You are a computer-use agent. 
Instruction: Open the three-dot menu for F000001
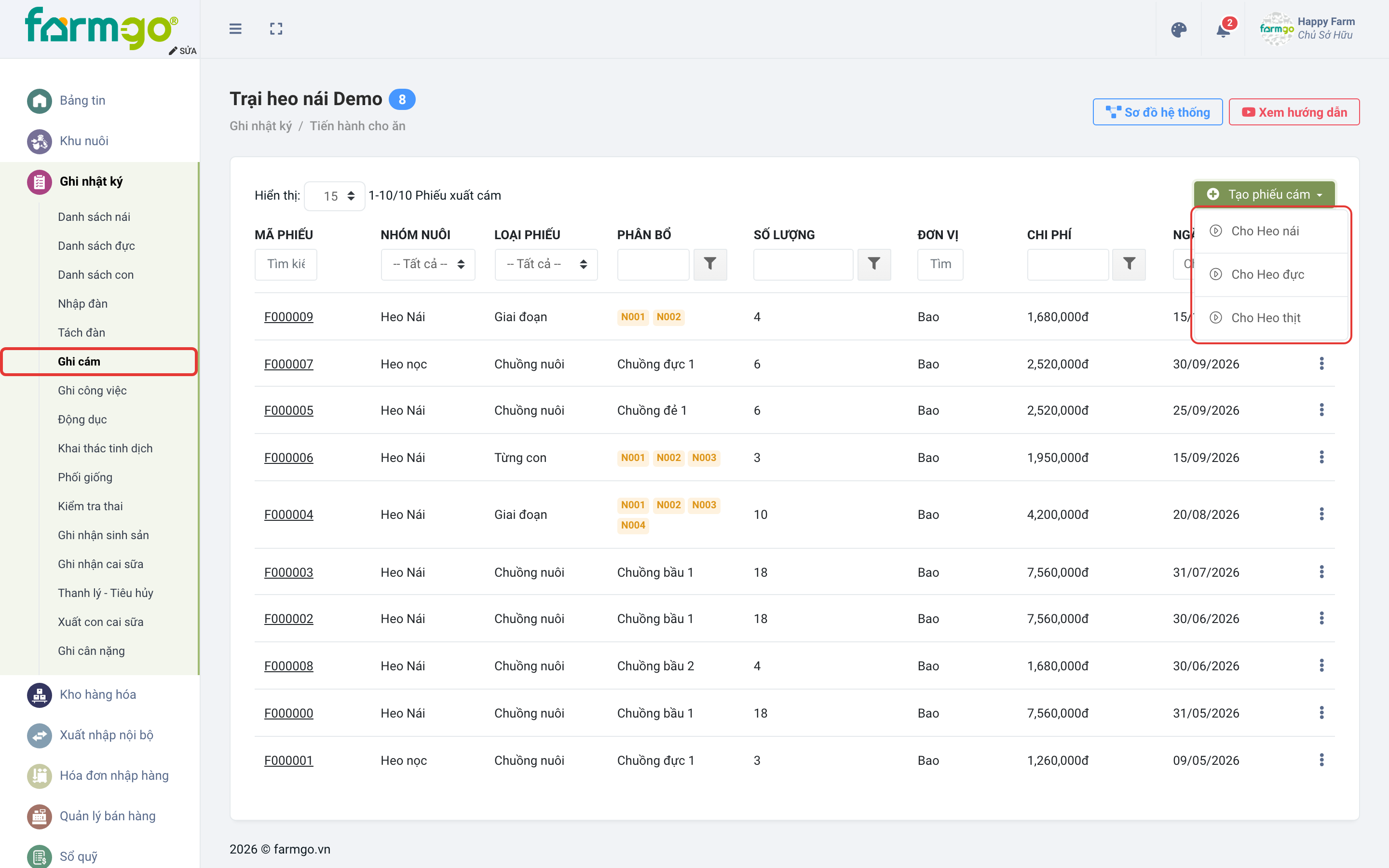point(1321,760)
